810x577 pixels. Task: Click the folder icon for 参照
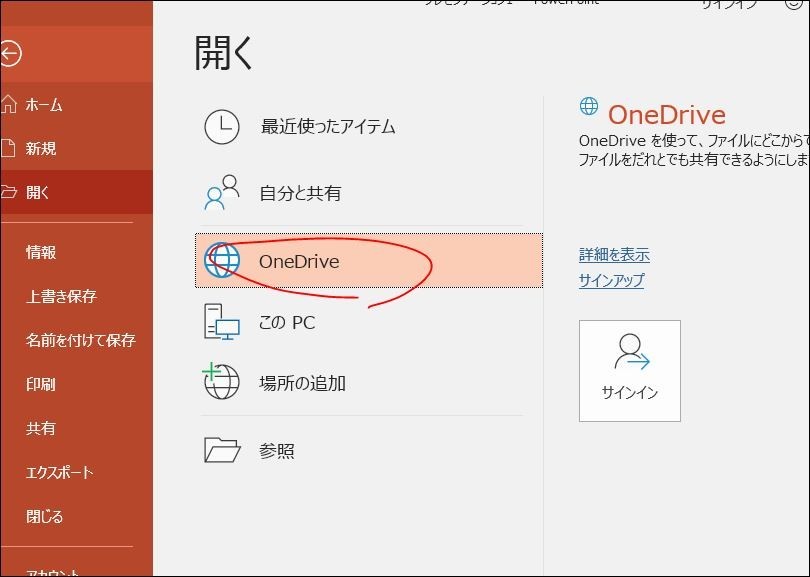coord(222,450)
